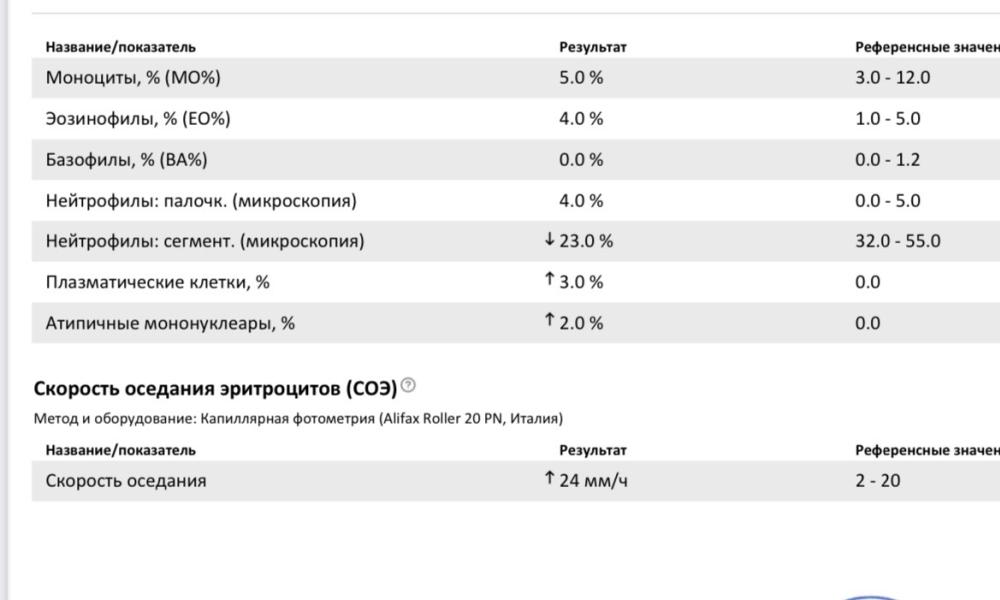Click the 2 - 20 reference range
Image resolution: width=1000 pixels, height=600 pixels.
click(x=878, y=481)
